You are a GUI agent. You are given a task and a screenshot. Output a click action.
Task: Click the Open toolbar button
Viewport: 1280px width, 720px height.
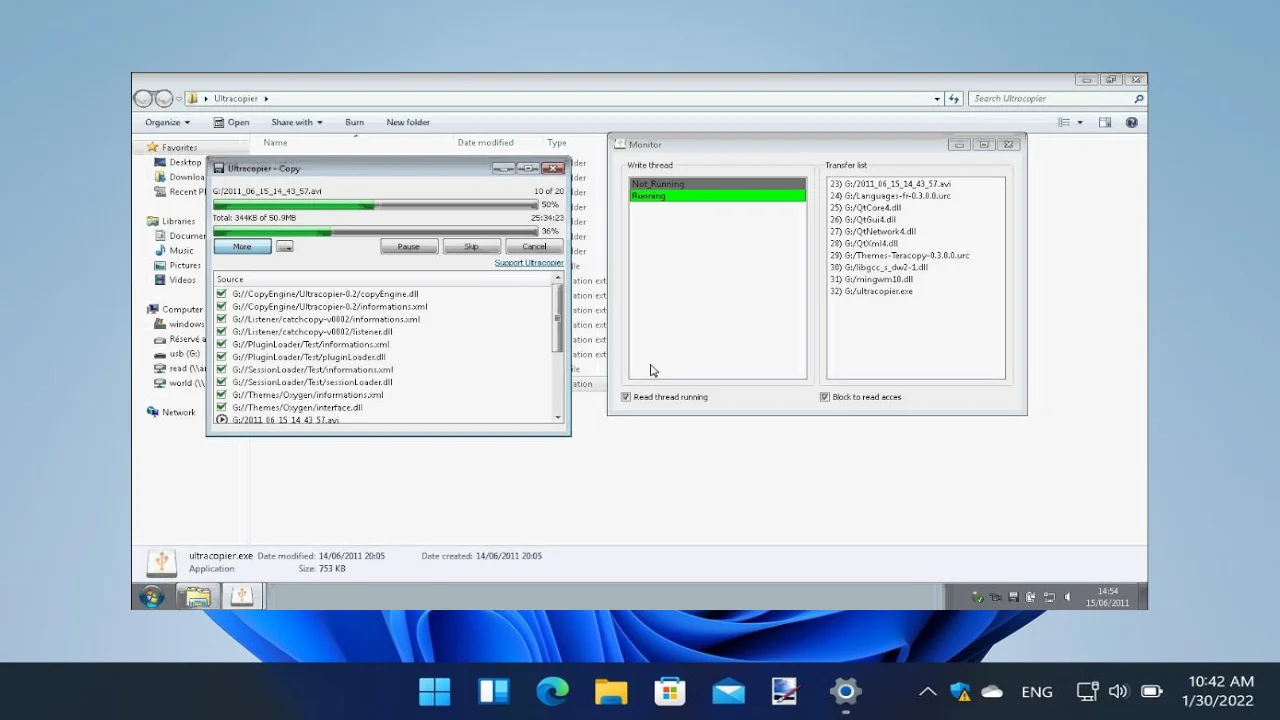point(231,122)
